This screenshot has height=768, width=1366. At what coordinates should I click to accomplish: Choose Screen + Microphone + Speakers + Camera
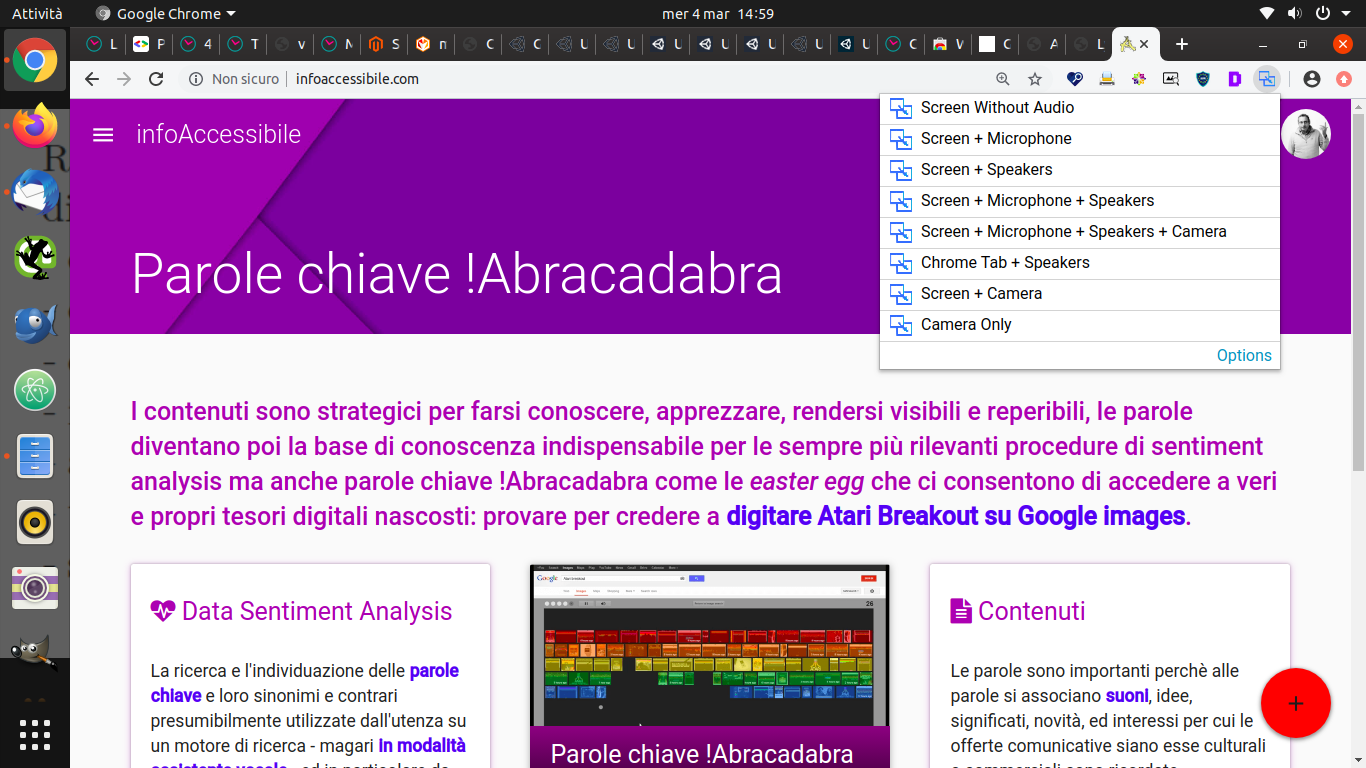coord(1073,232)
